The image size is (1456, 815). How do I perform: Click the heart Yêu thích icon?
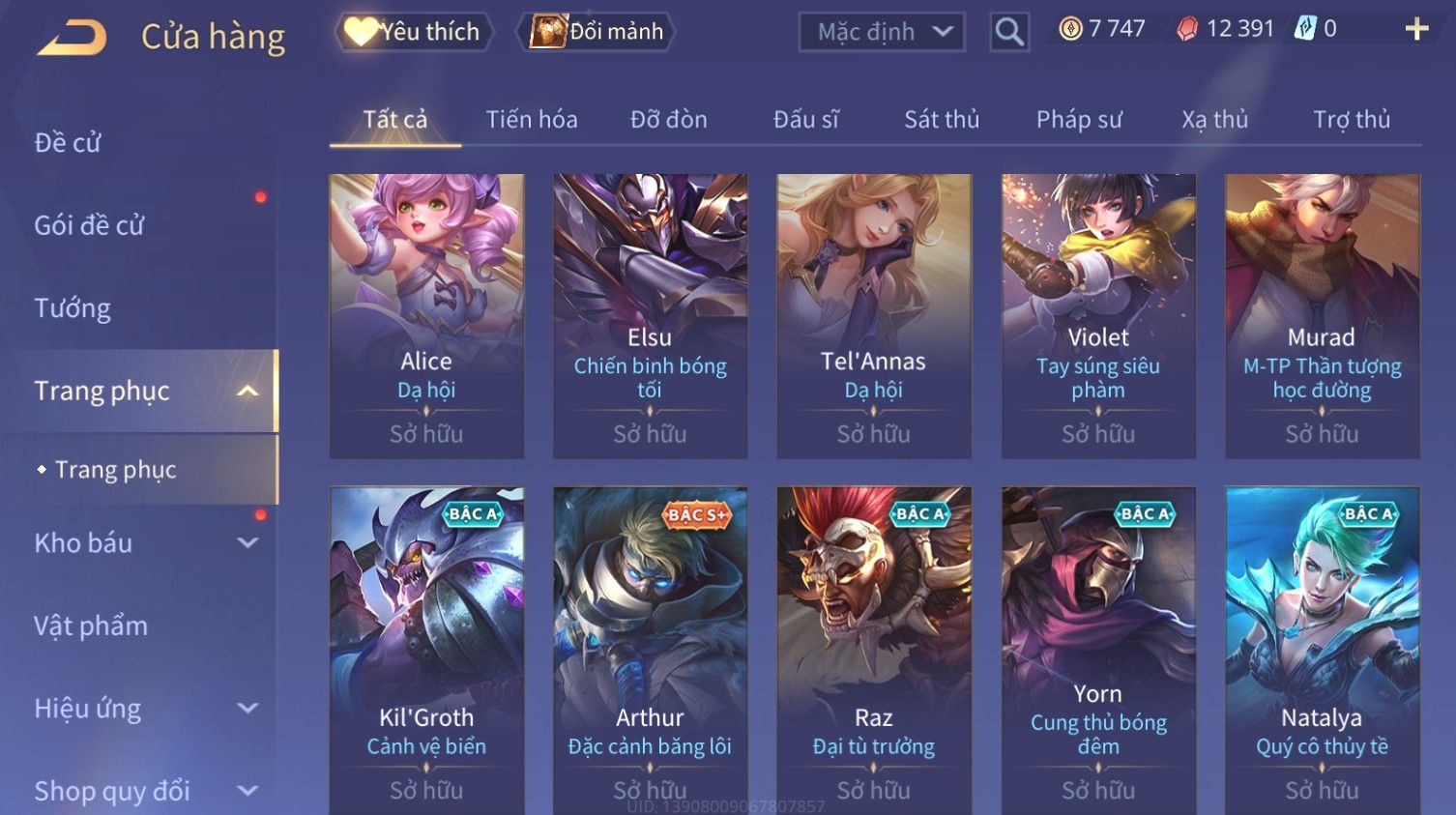(x=360, y=31)
